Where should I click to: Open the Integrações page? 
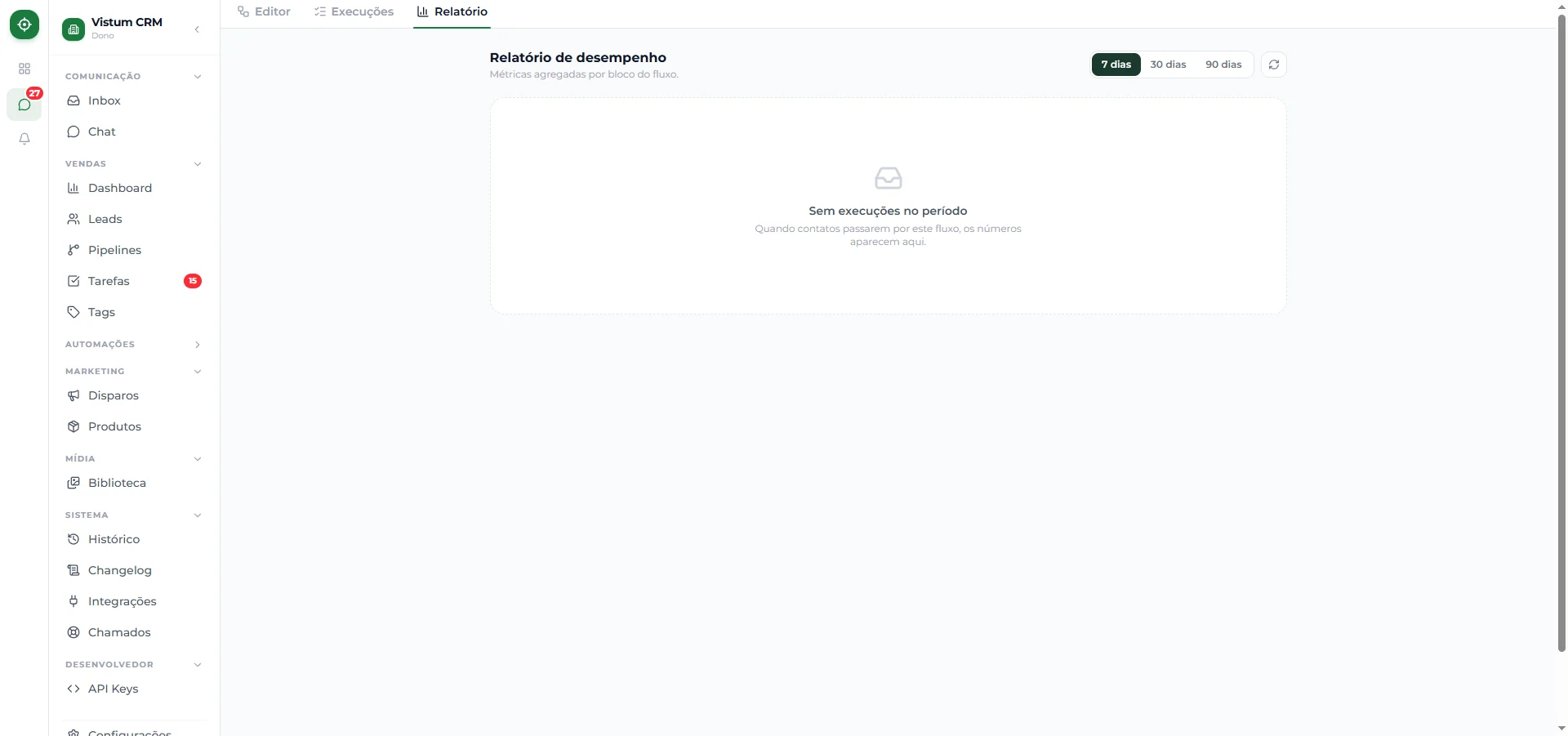click(134, 601)
